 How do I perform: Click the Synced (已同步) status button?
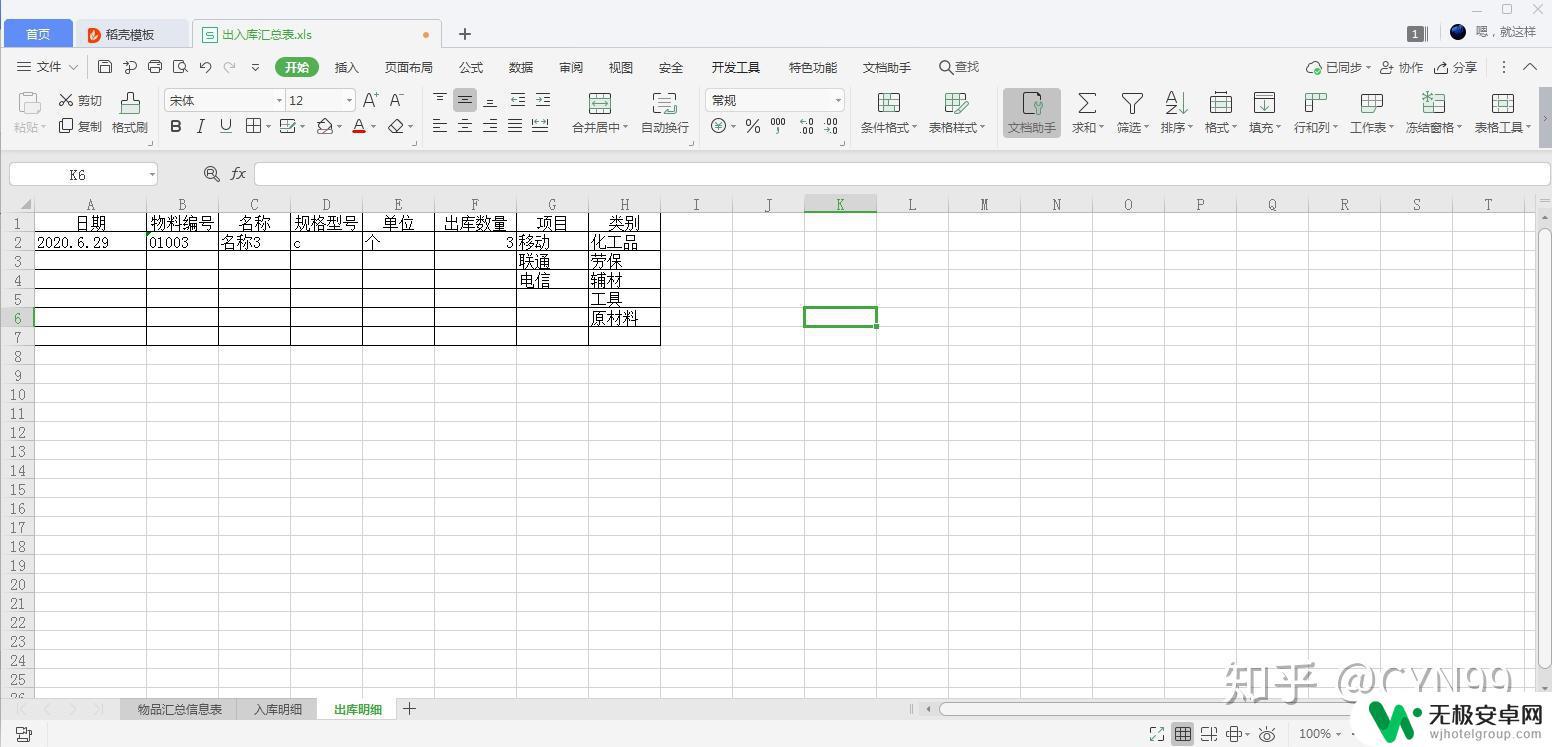tap(1338, 67)
